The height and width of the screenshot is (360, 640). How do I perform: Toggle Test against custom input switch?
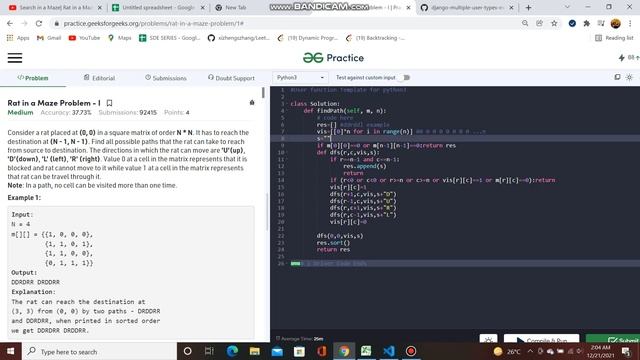pos(405,77)
